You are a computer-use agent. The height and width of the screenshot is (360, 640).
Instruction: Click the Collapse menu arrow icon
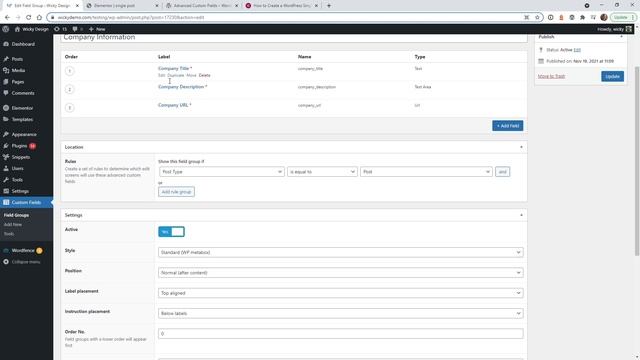(x=6, y=262)
